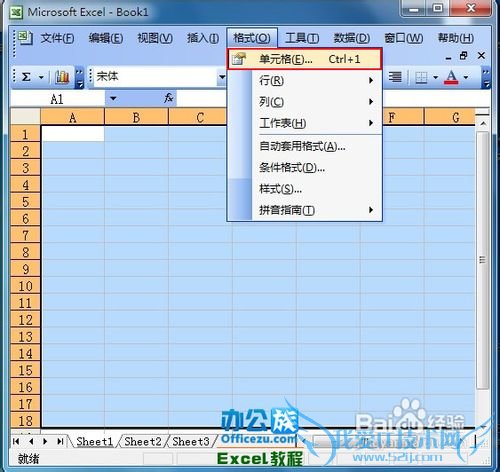Click the font color A icon
The width and height of the screenshot is (500, 472).
pos(451,77)
